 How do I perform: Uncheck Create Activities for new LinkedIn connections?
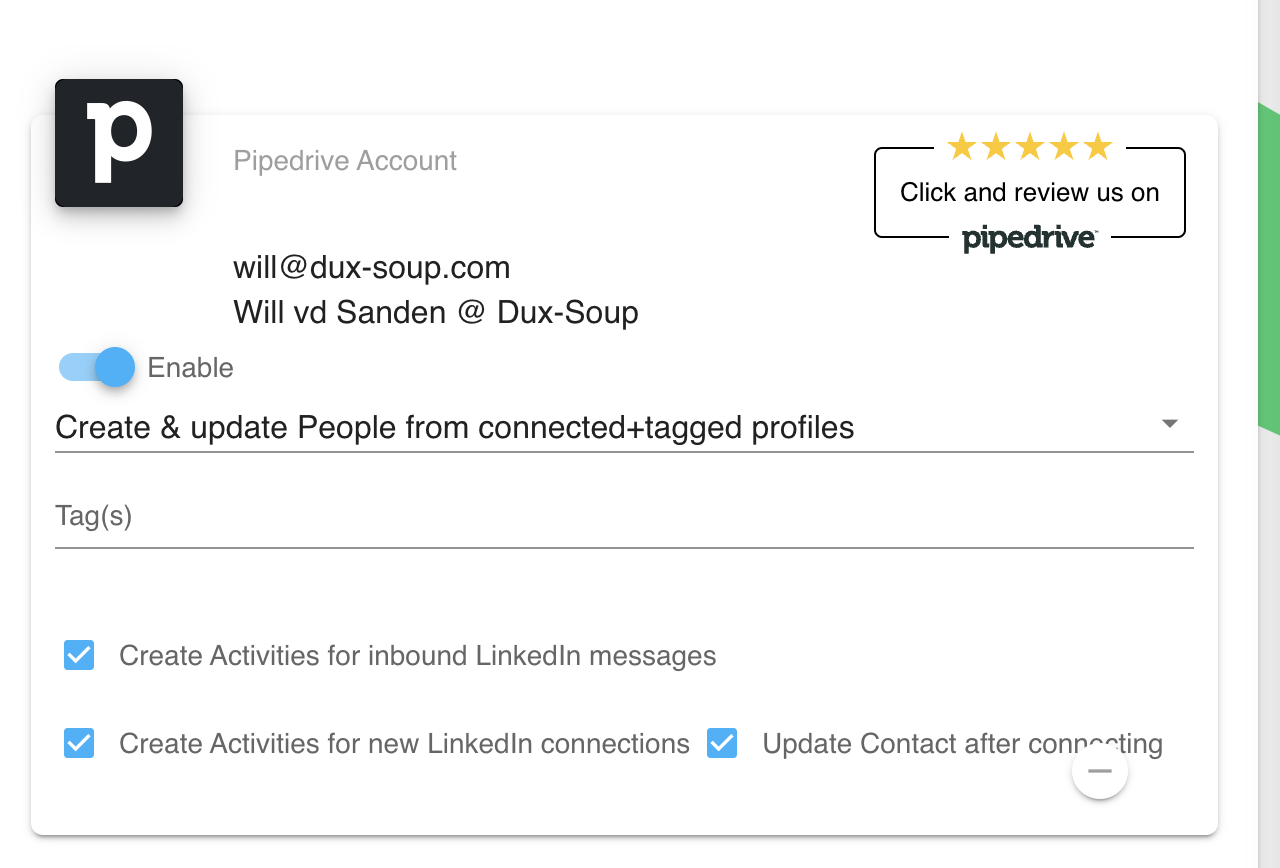point(79,744)
